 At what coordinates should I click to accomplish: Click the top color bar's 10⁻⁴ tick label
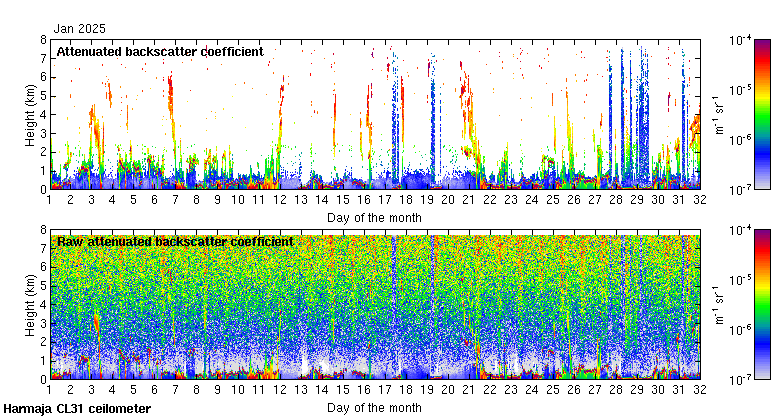[740, 40]
